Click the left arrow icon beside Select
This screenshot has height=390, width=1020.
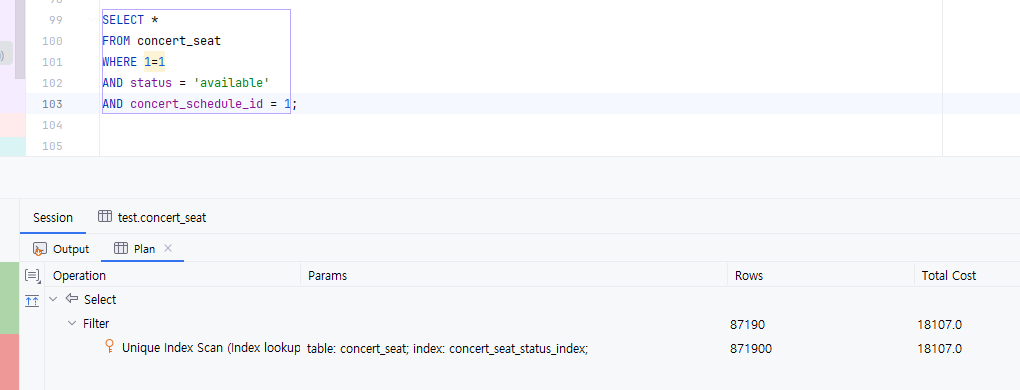pyautogui.click(x=72, y=299)
